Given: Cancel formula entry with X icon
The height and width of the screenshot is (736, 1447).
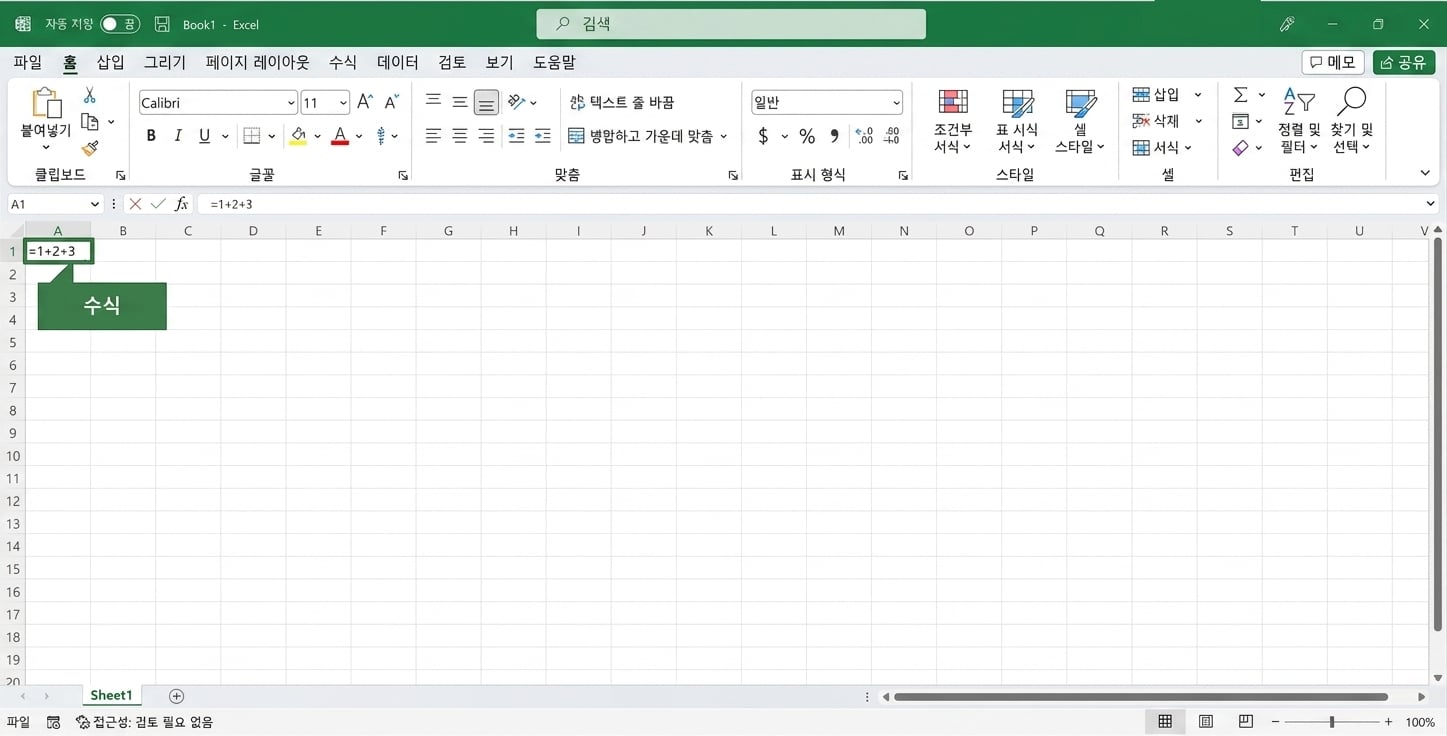Looking at the screenshot, I should [x=135, y=204].
